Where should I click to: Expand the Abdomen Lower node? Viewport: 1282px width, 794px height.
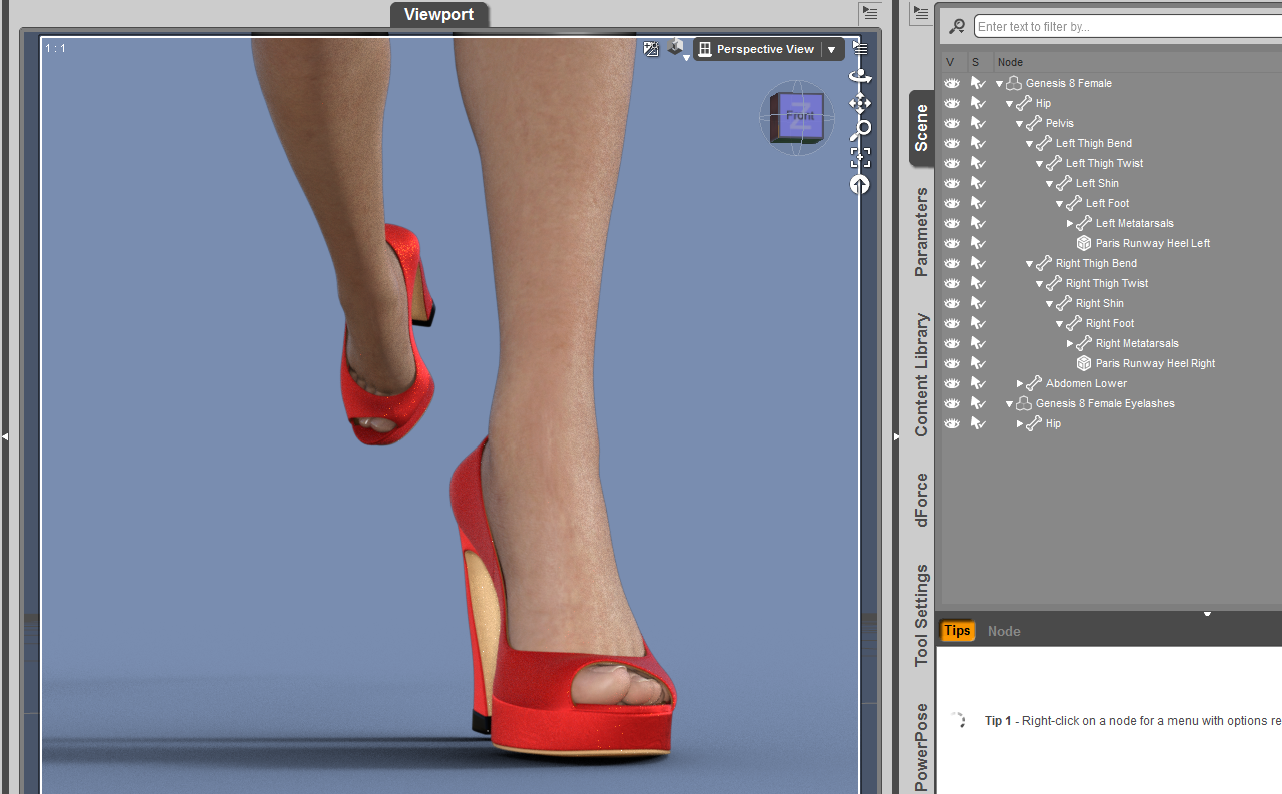tap(1020, 383)
